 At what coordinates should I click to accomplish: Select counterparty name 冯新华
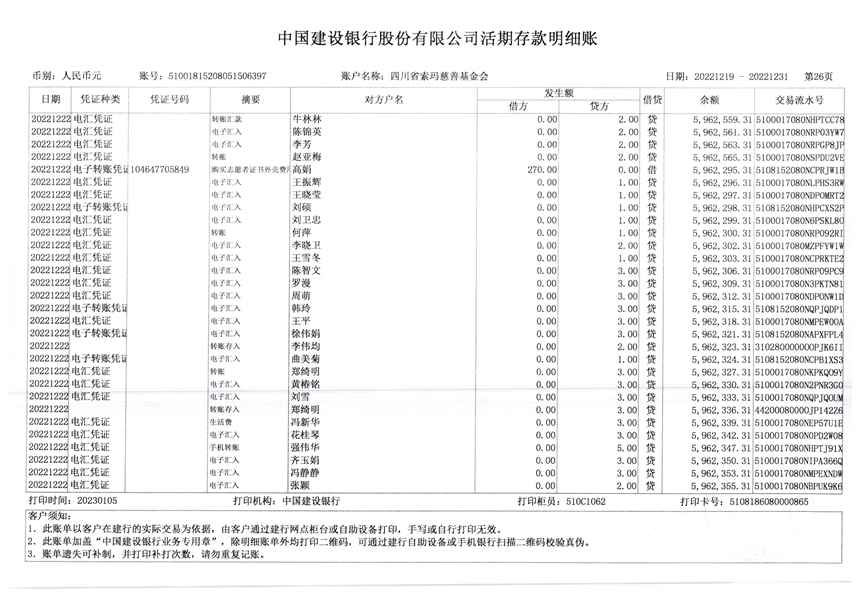pyautogui.click(x=306, y=422)
